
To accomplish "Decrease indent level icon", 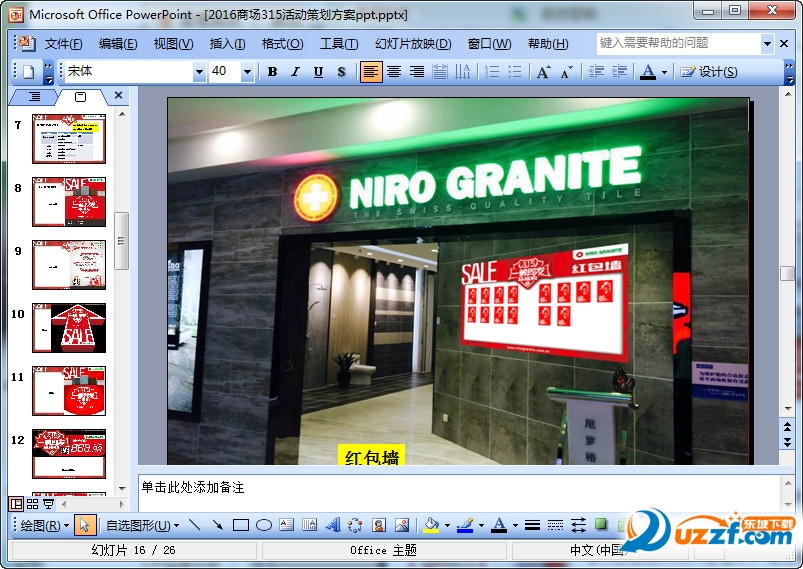I will pos(596,72).
